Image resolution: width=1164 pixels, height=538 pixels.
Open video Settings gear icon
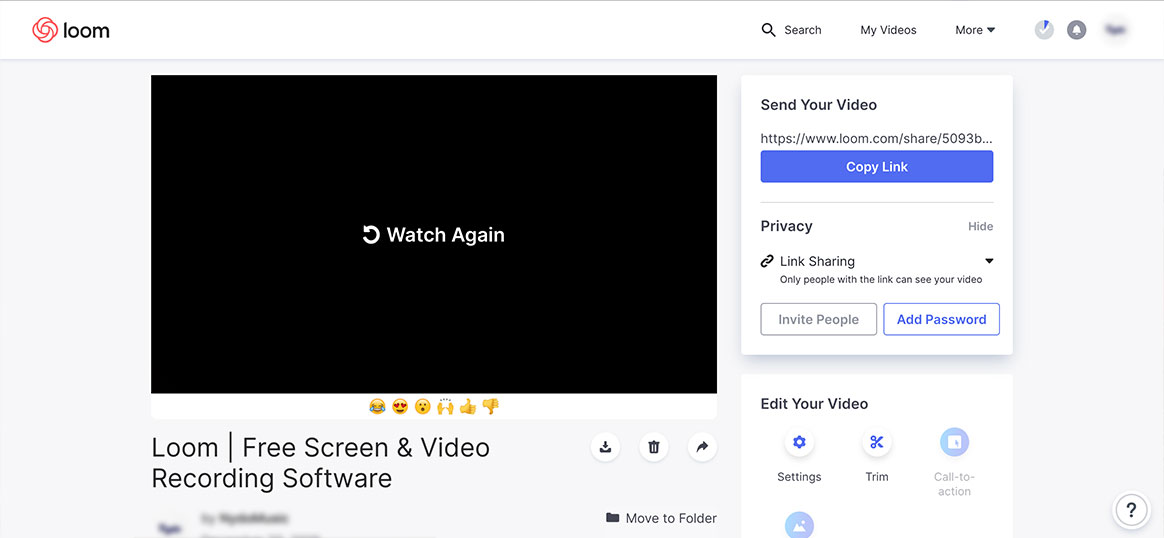tap(799, 442)
